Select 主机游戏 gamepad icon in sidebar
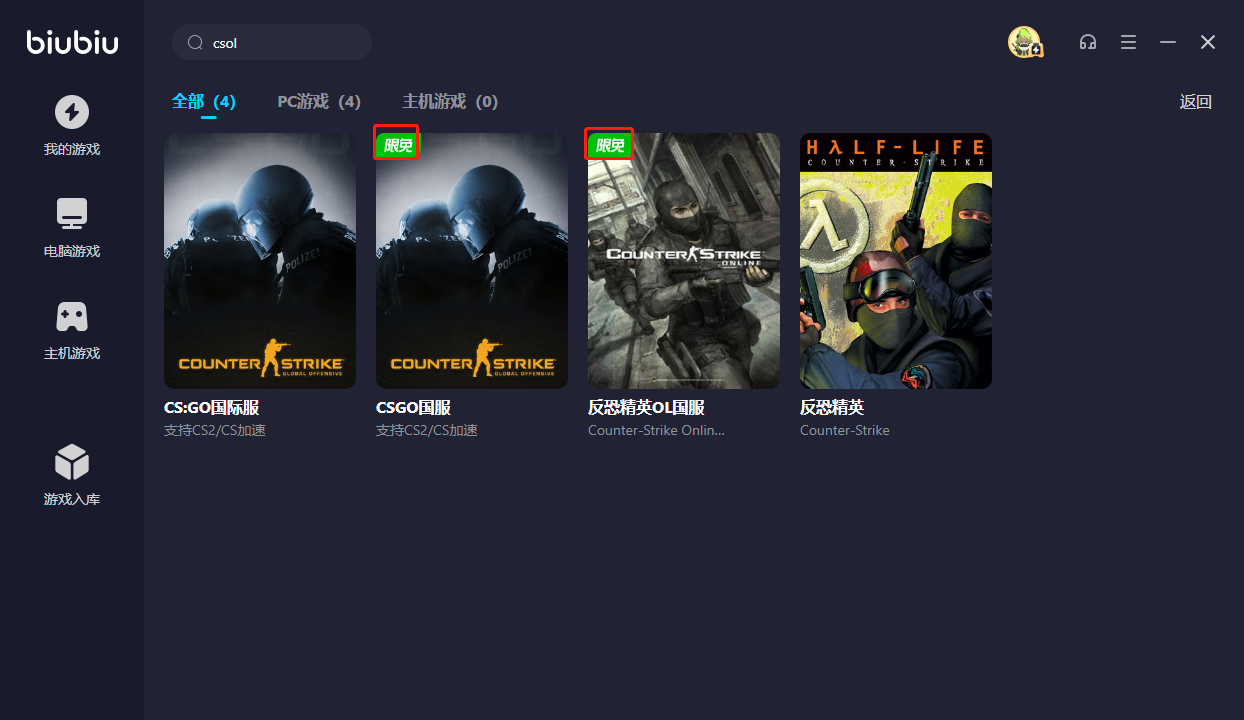The width and height of the screenshot is (1244, 720). [72, 316]
